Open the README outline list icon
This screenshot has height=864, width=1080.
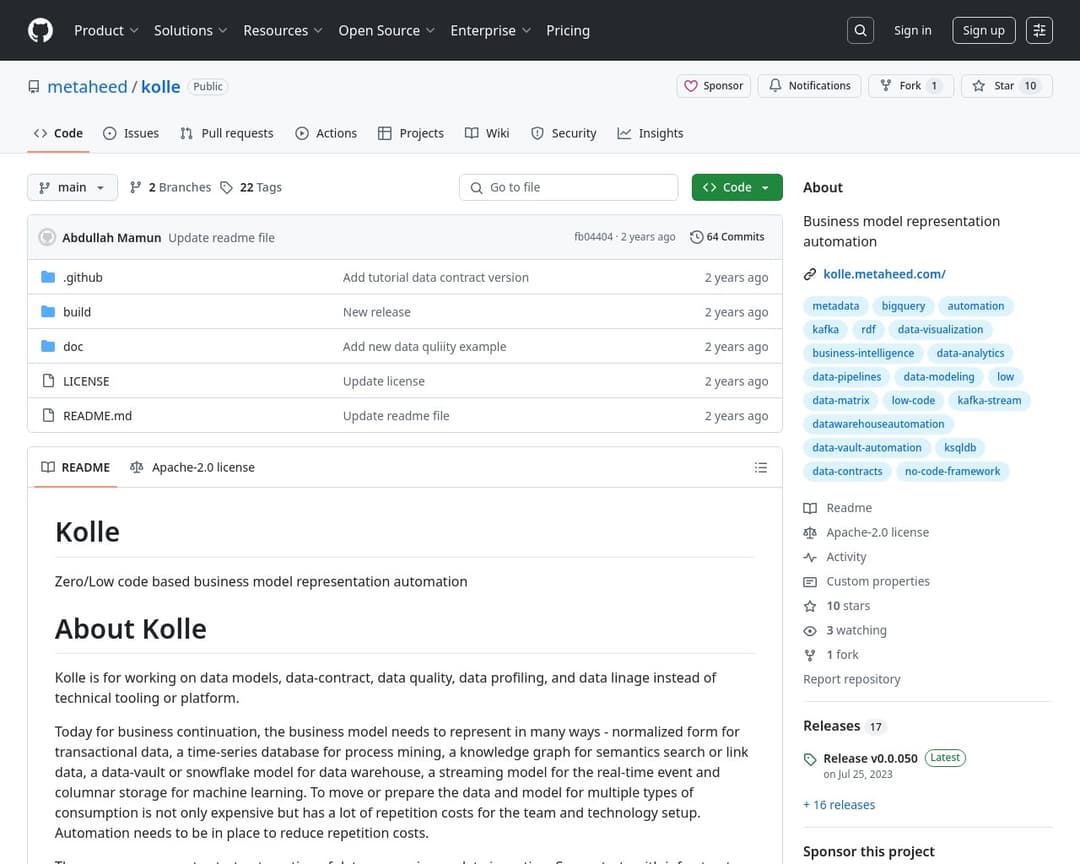[x=760, y=467]
